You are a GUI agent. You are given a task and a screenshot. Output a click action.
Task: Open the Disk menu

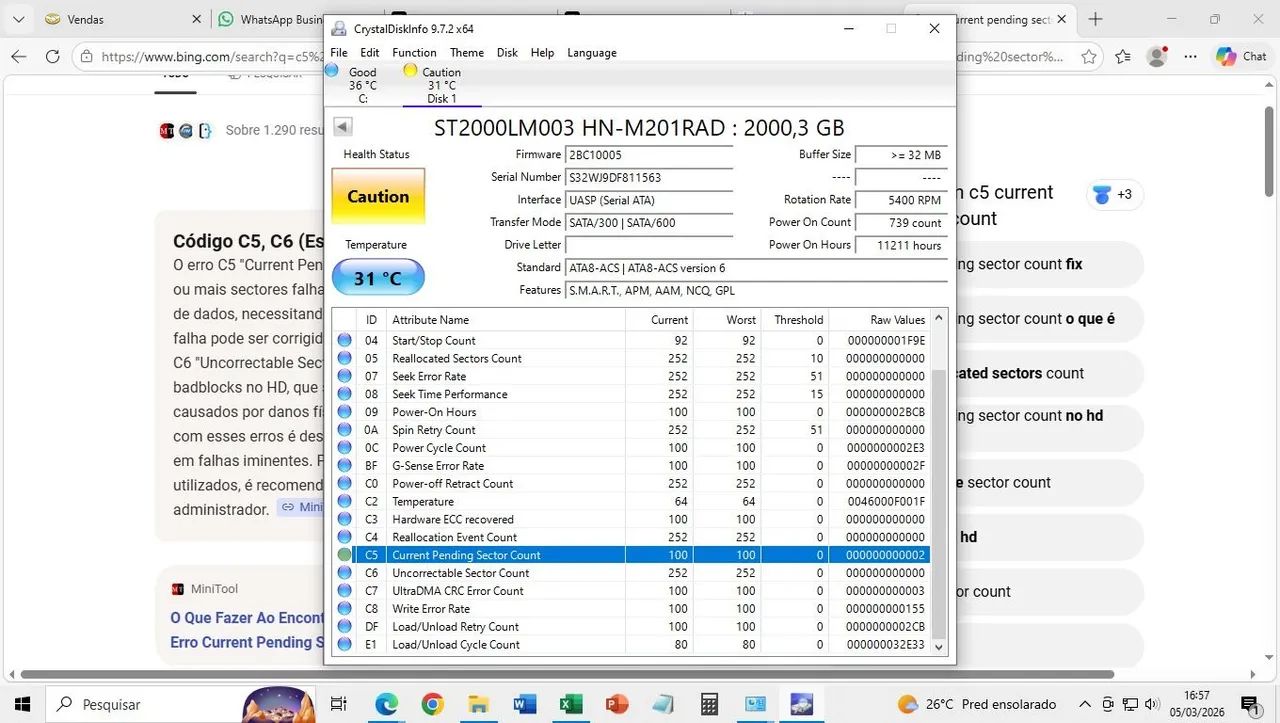coord(508,53)
